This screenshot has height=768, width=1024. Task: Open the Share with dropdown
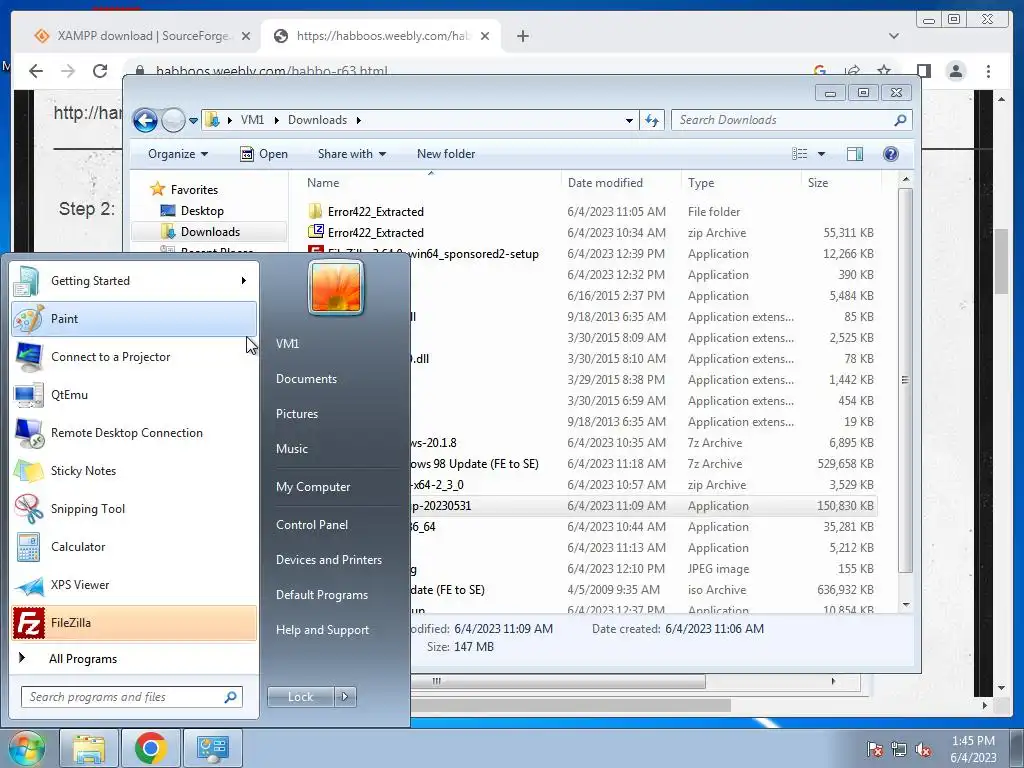point(352,154)
